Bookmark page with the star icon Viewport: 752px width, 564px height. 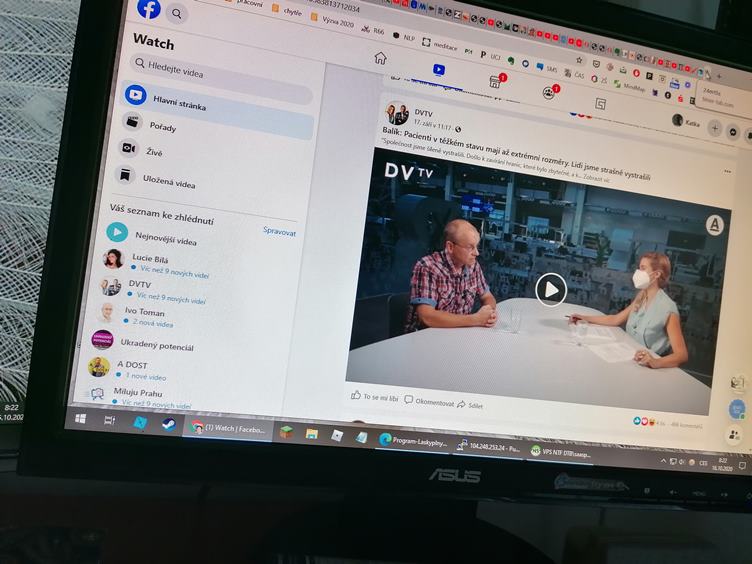[x=579, y=60]
